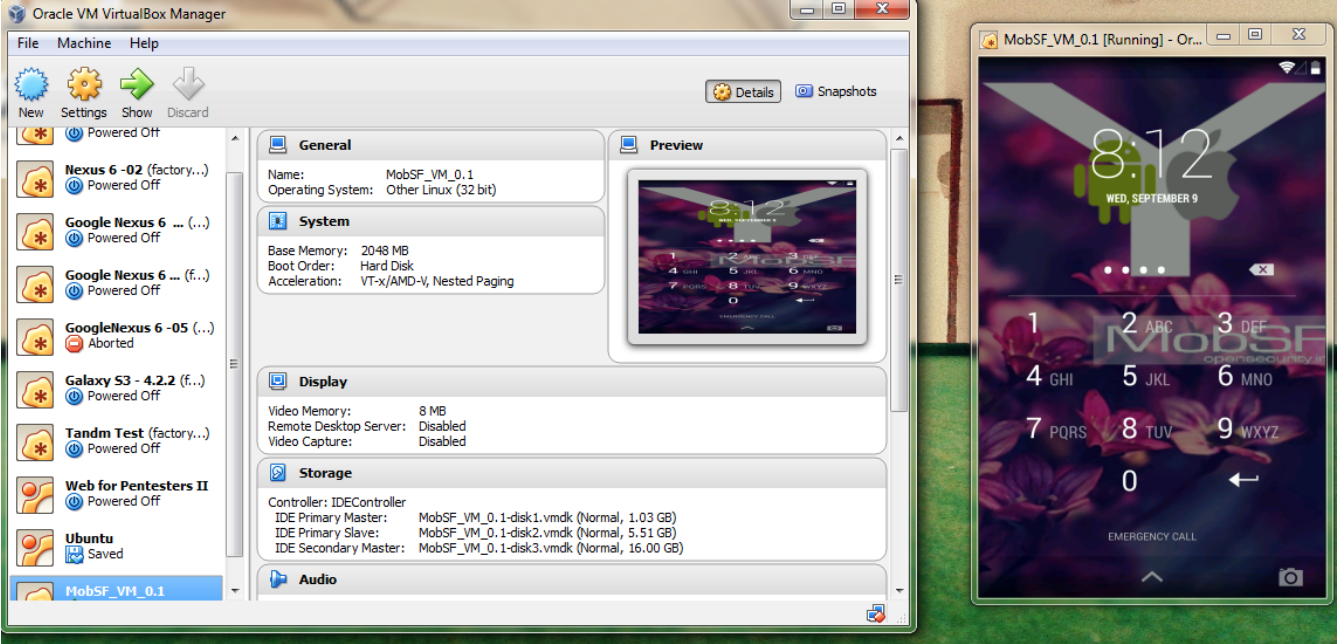The image size is (1340, 644).
Task: Click the Galaxy S3 VM icon
Action: [x=36, y=389]
